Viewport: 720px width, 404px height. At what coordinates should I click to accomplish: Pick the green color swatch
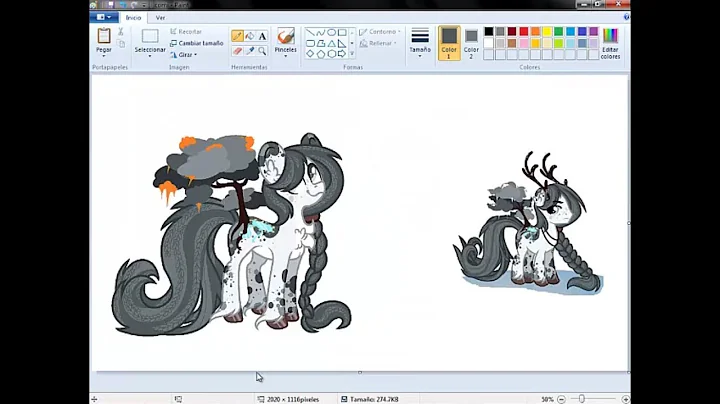[558, 31]
